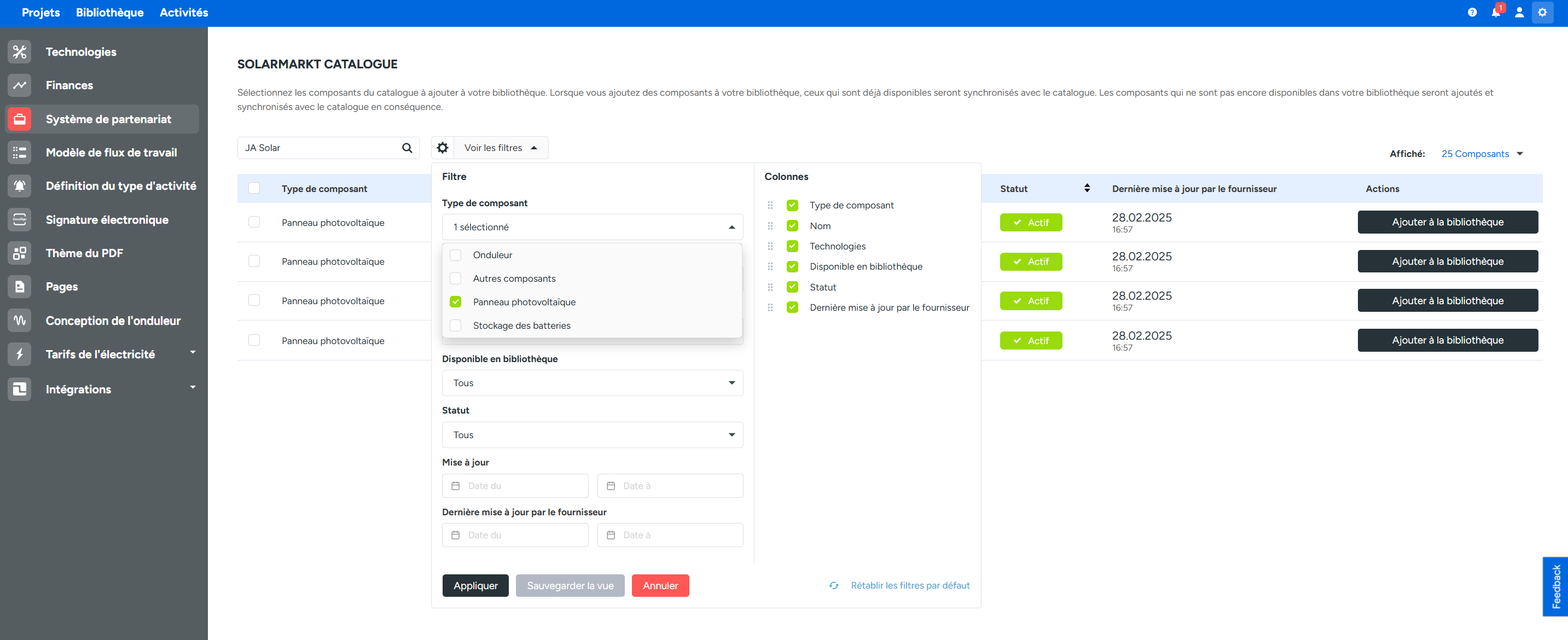
Task: Expand Disponible en bibliothèque dropdown
Action: [591, 383]
